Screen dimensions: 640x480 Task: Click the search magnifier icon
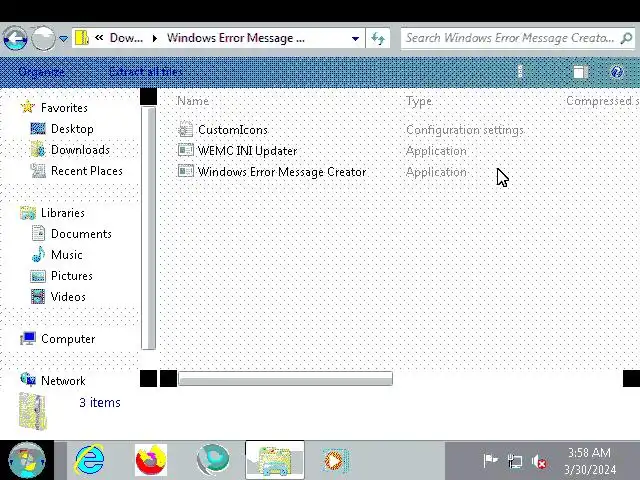pyautogui.click(x=626, y=38)
